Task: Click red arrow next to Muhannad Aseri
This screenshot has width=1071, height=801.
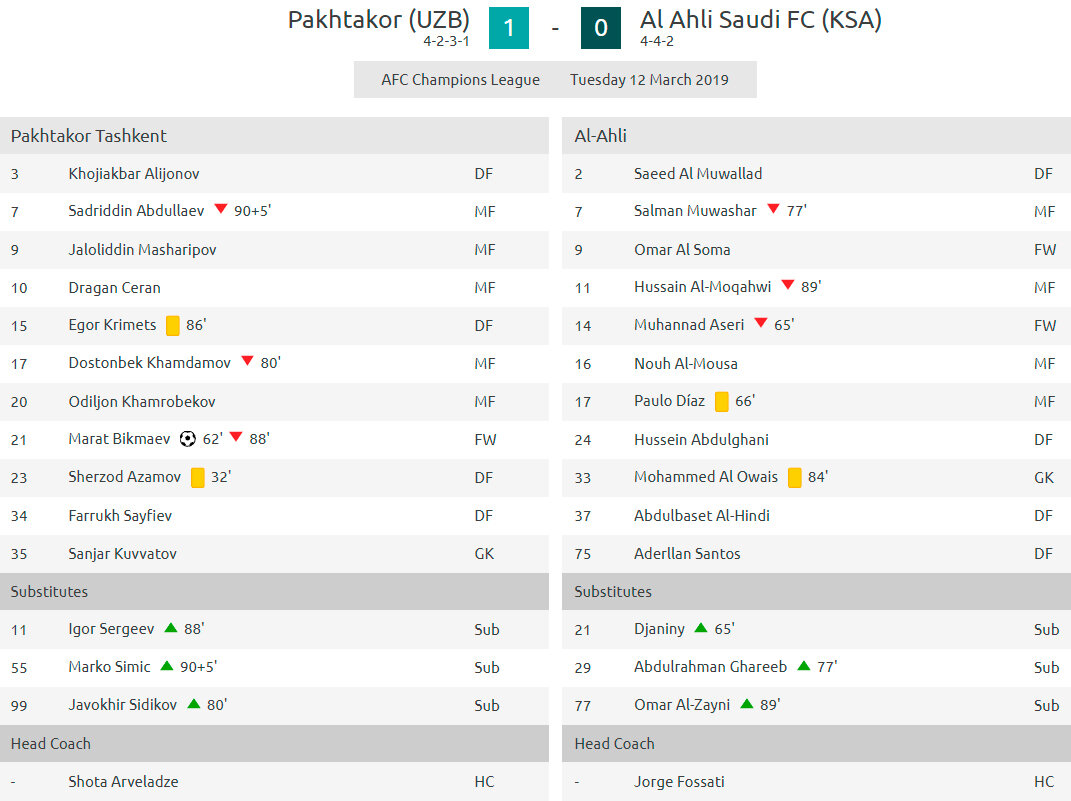Action: click(x=761, y=323)
